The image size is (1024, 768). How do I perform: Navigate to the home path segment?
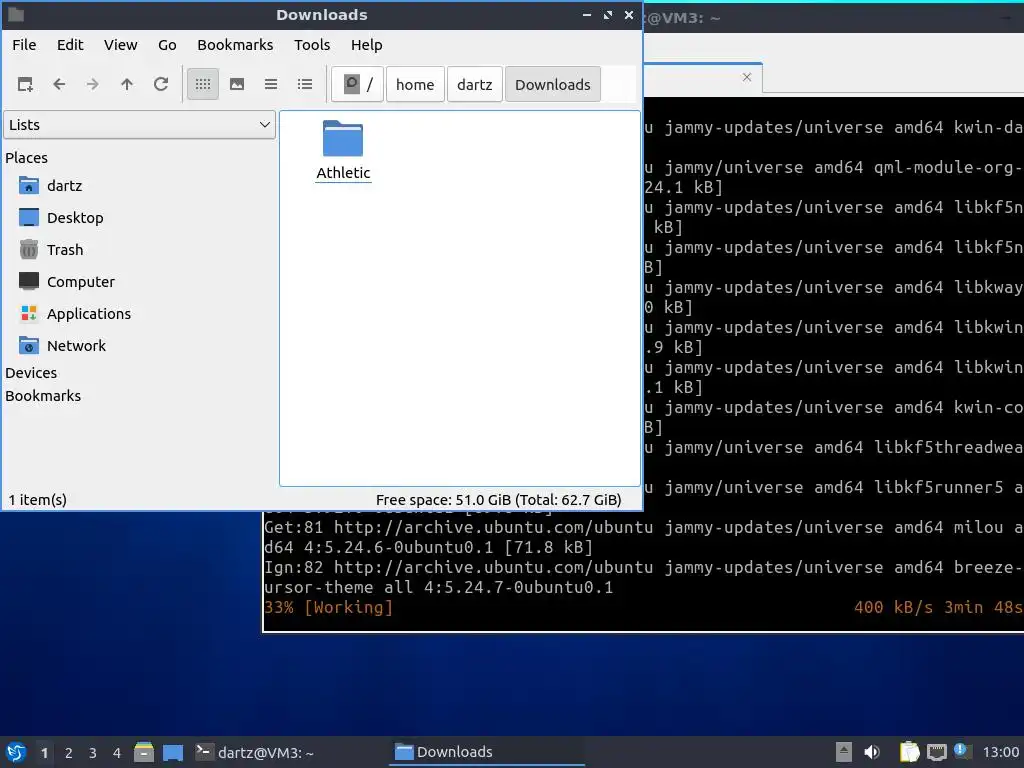(415, 84)
